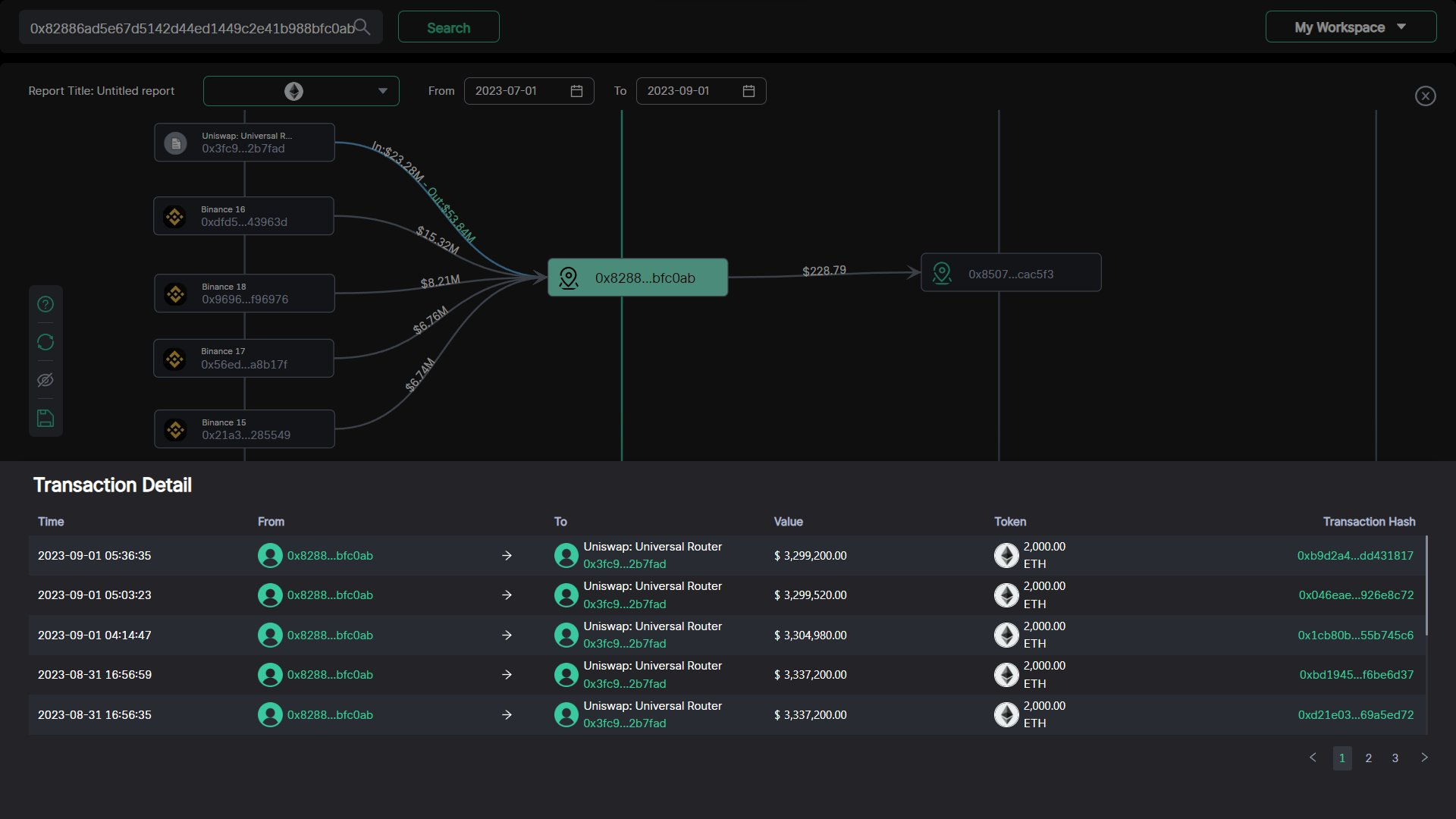Close the report panel
1456x819 pixels.
tap(1425, 96)
